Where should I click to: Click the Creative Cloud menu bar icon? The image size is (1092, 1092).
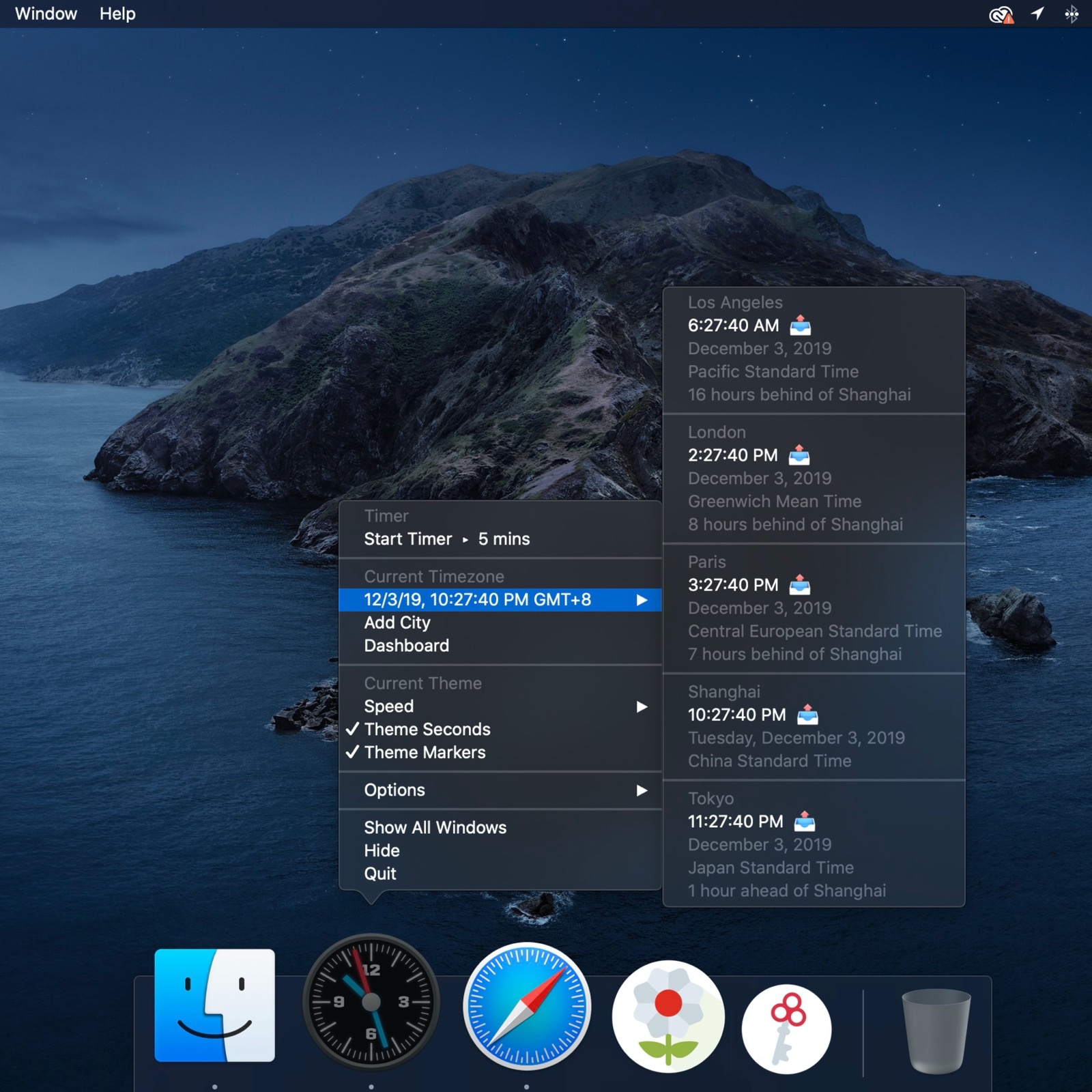[1001, 14]
